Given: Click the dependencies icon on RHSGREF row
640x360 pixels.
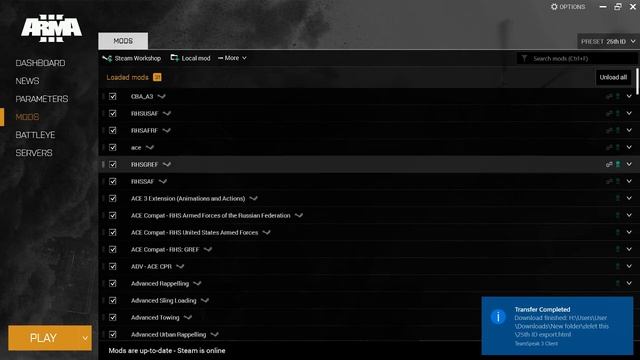Looking at the screenshot, I should coord(609,164).
